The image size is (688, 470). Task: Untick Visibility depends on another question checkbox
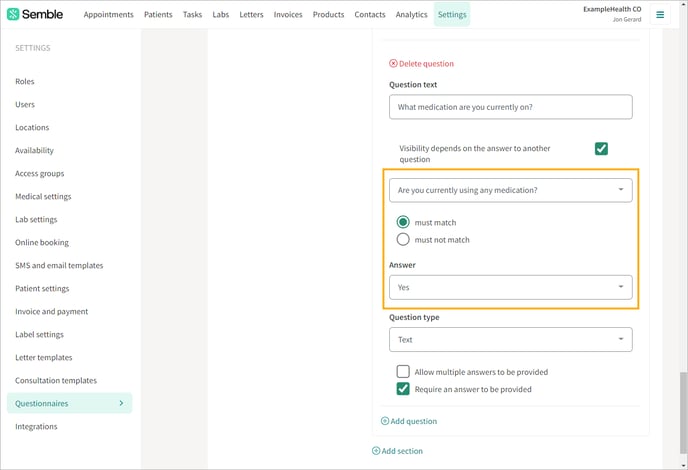[601, 149]
